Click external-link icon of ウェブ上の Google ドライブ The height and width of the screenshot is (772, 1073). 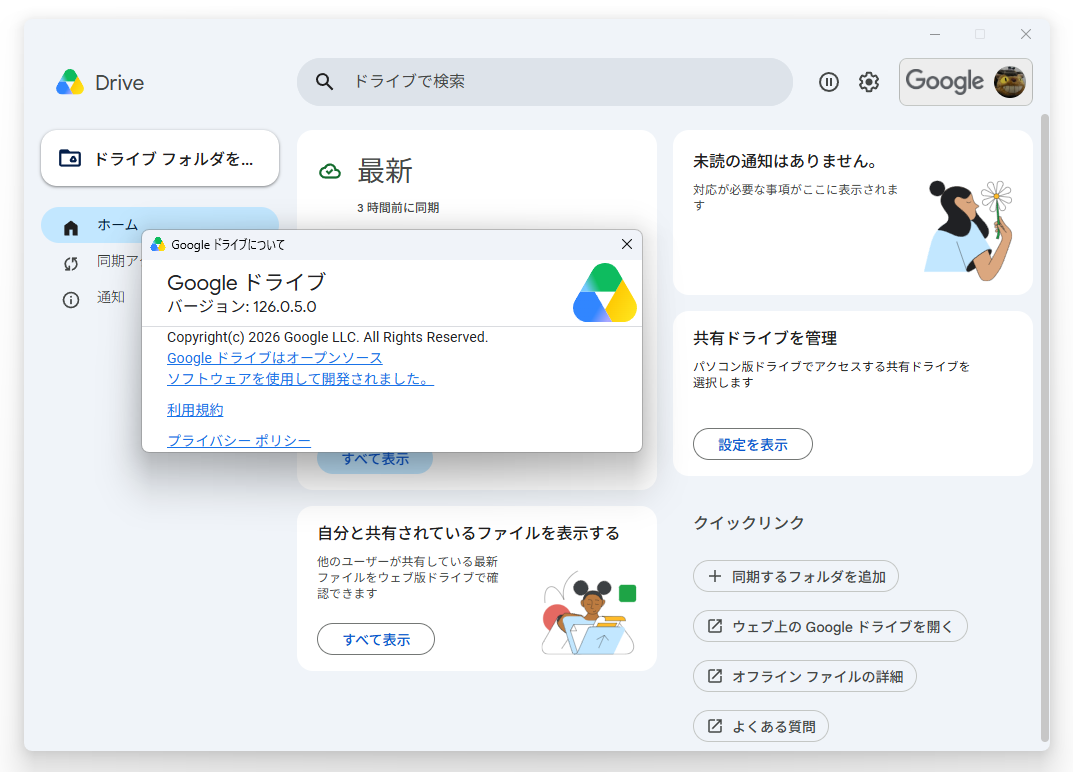tap(714, 626)
